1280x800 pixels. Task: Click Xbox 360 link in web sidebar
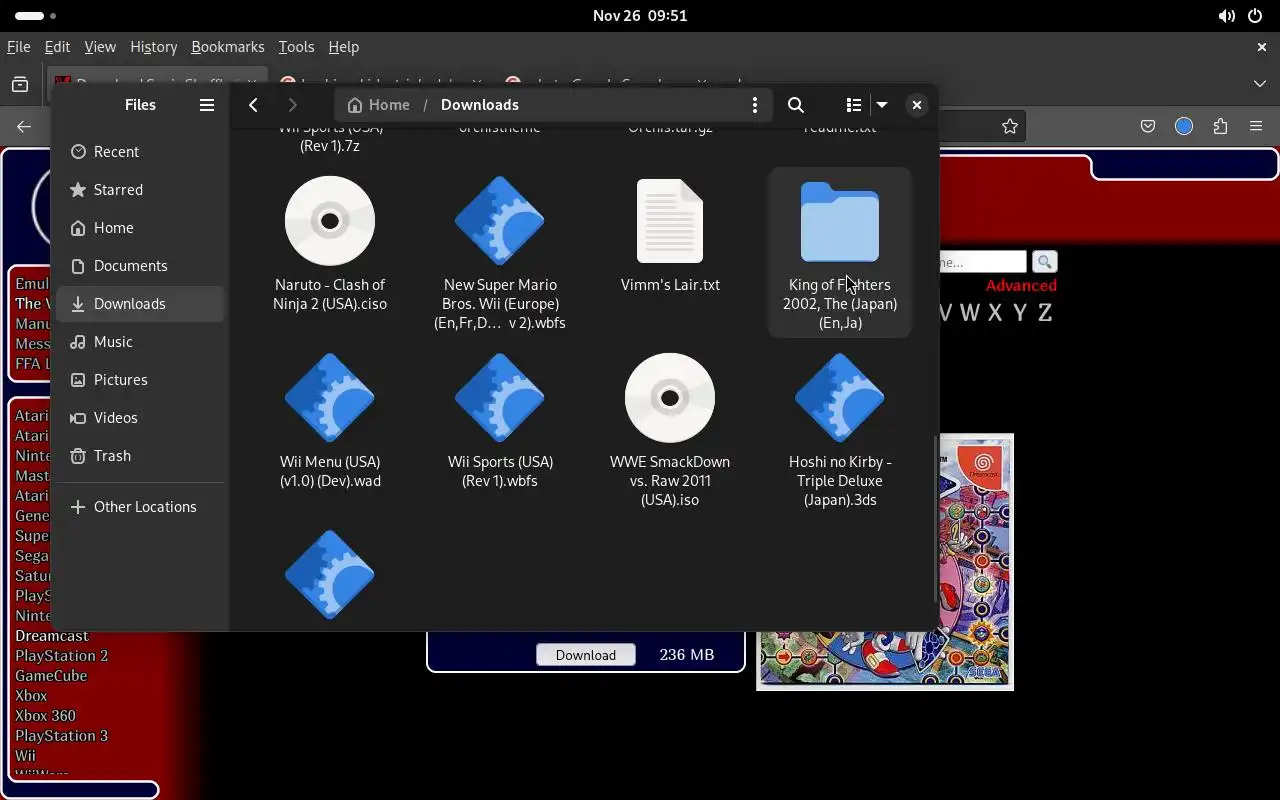point(45,716)
